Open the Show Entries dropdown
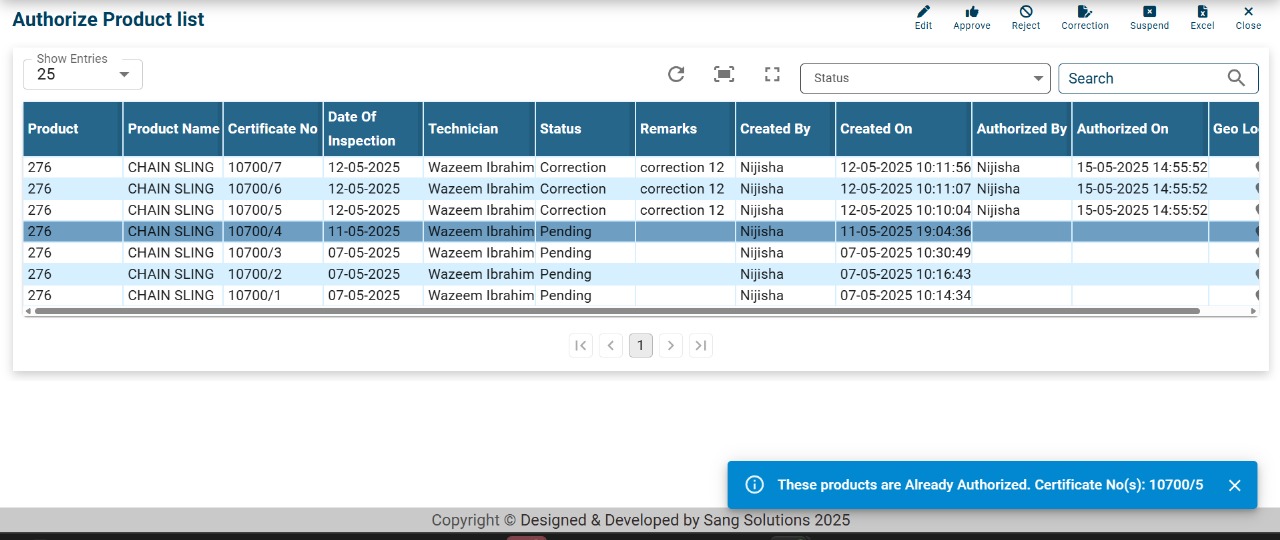This screenshot has height=540, width=1280. click(x=83, y=75)
